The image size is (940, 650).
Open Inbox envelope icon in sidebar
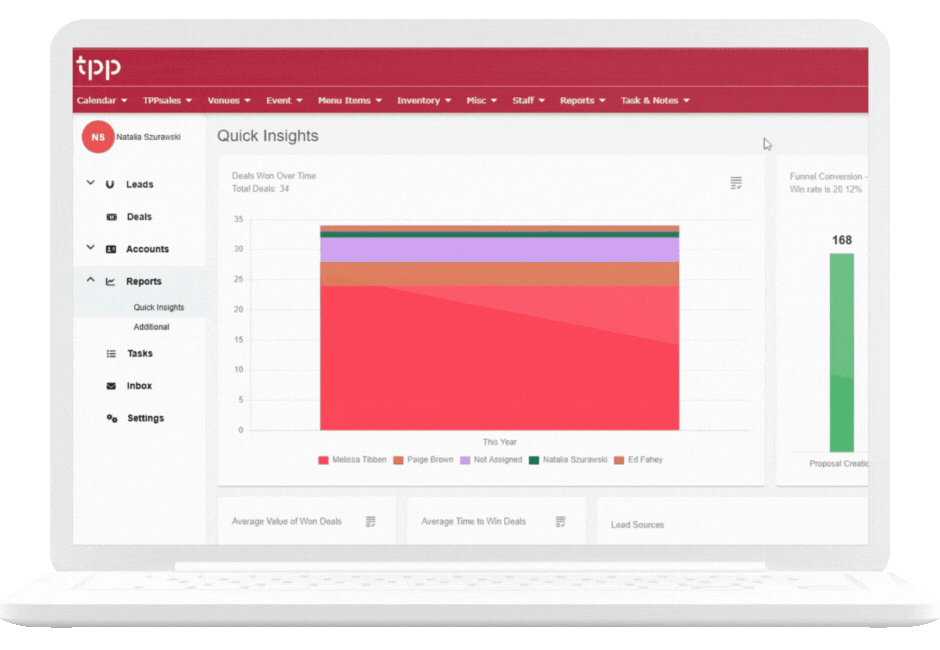(x=111, y=386)
